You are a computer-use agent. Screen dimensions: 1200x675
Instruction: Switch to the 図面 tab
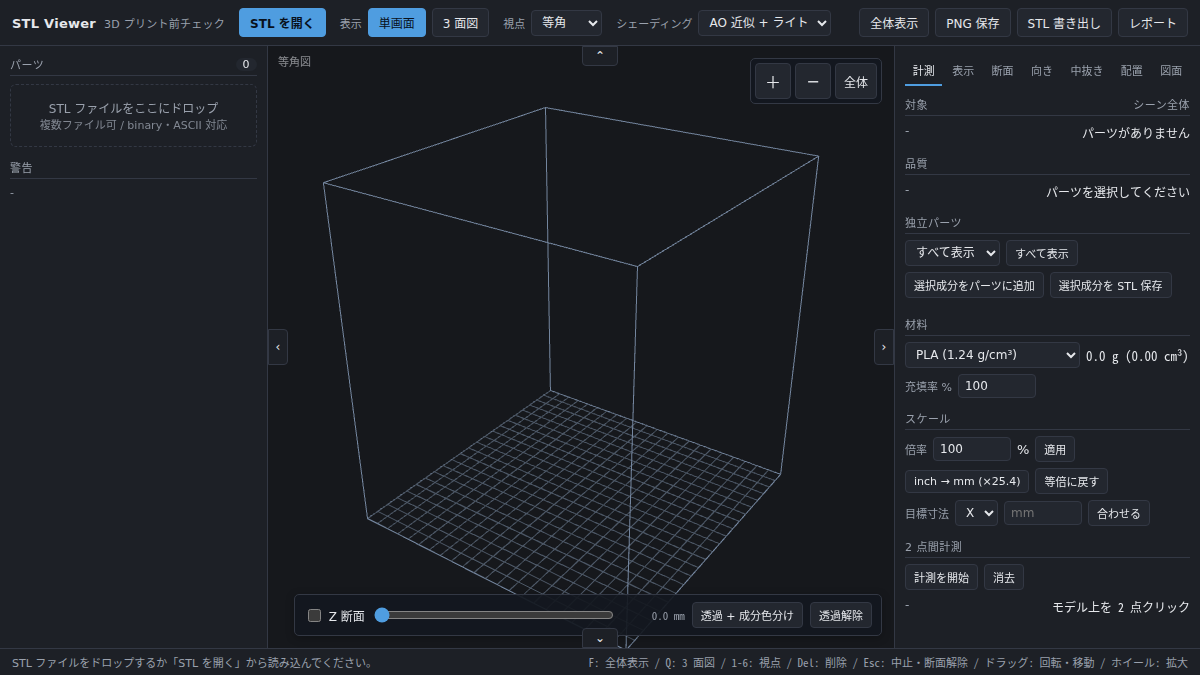(1171, 71)
